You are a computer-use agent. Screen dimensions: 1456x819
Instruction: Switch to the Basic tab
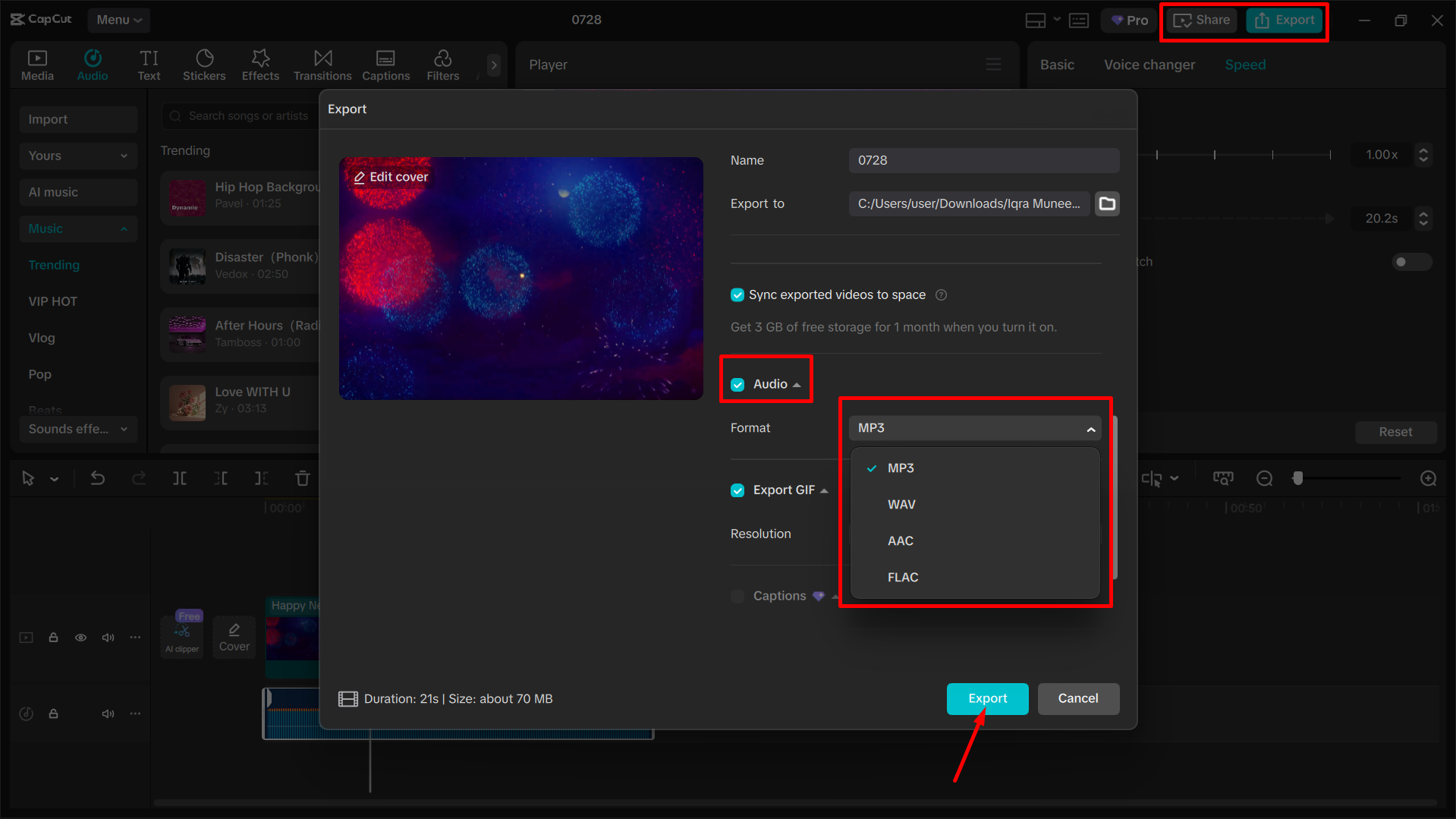[x=1056, y=65]
